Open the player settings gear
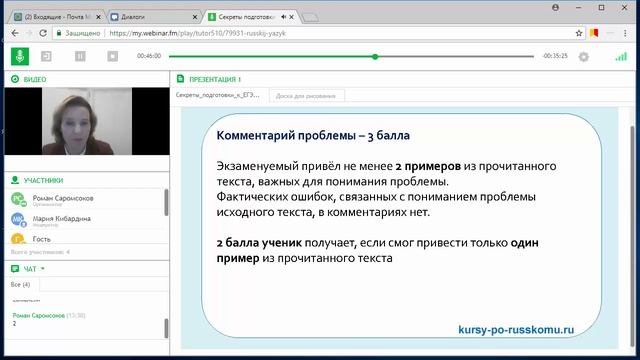This screenshot has height=360, width=640. [584, 57]
